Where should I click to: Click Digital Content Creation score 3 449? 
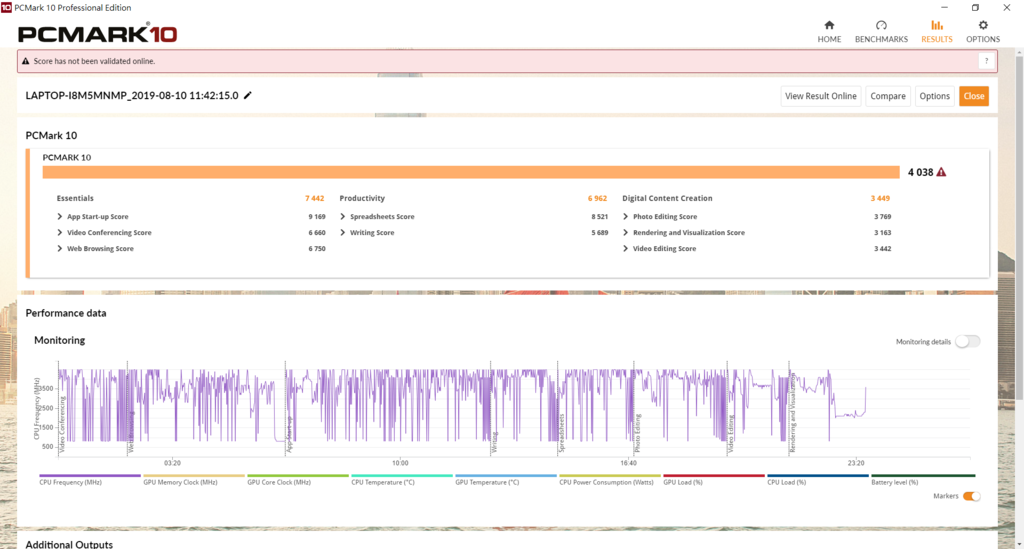click(880, 198)
